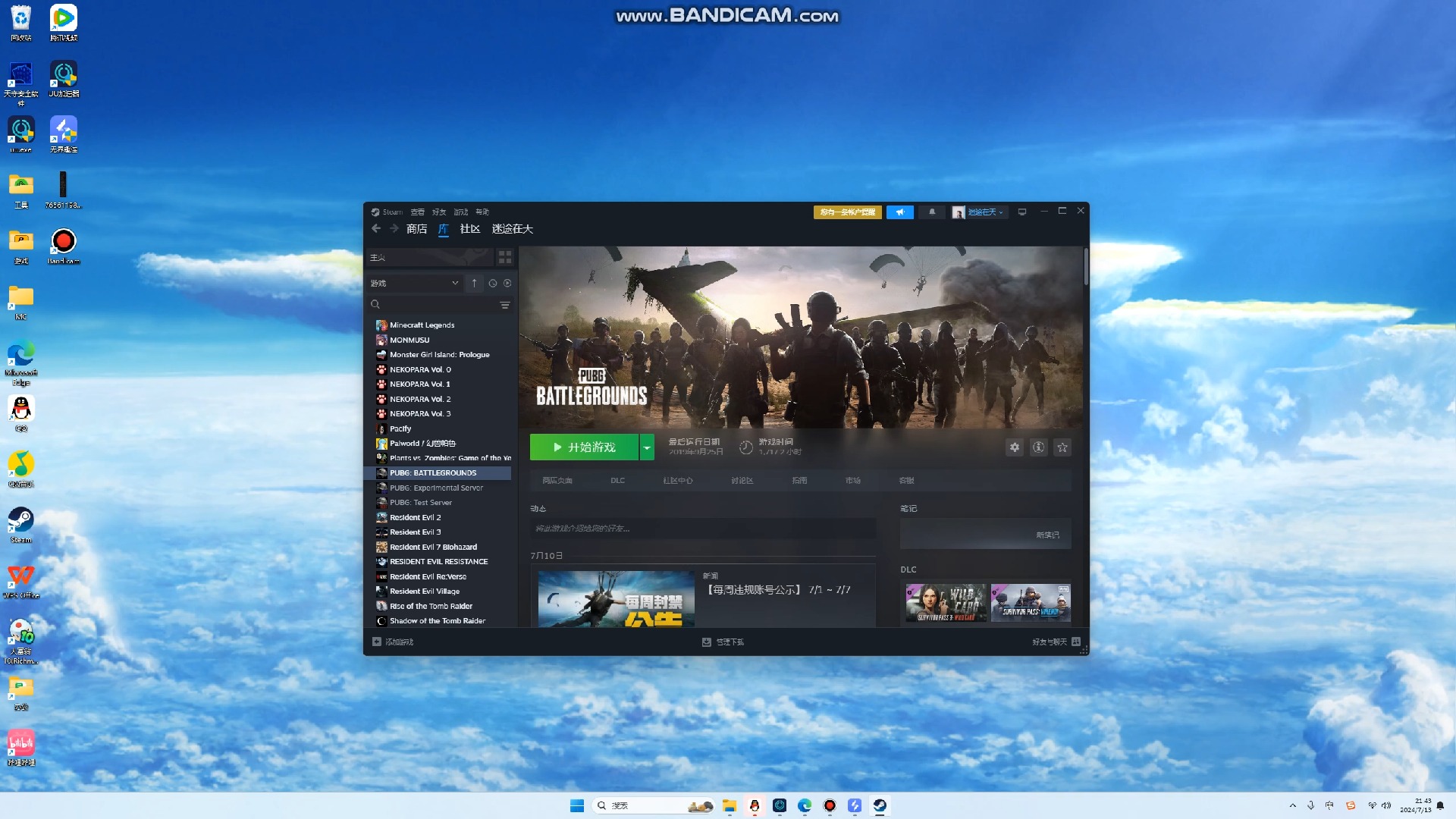This screenshot has width=1456, height=819.
Task: Click the library home field
Action: click(430, 257)
